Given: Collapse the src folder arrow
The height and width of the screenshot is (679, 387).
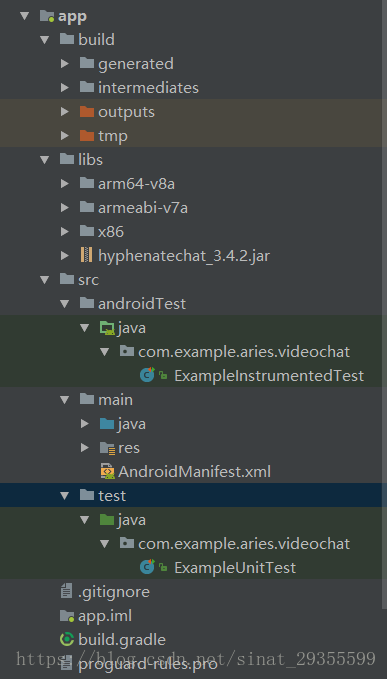Looking at the screenshot, I should 45,280.
